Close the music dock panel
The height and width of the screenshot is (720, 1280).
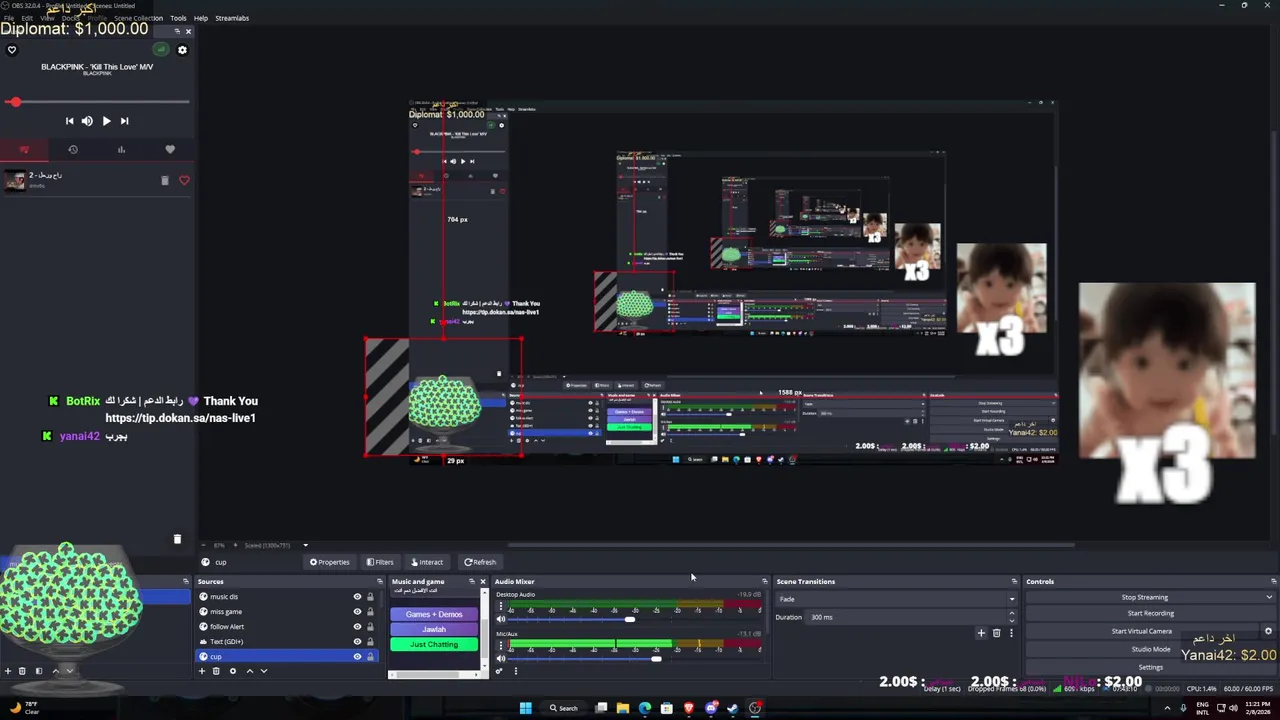tap(188, 31)
